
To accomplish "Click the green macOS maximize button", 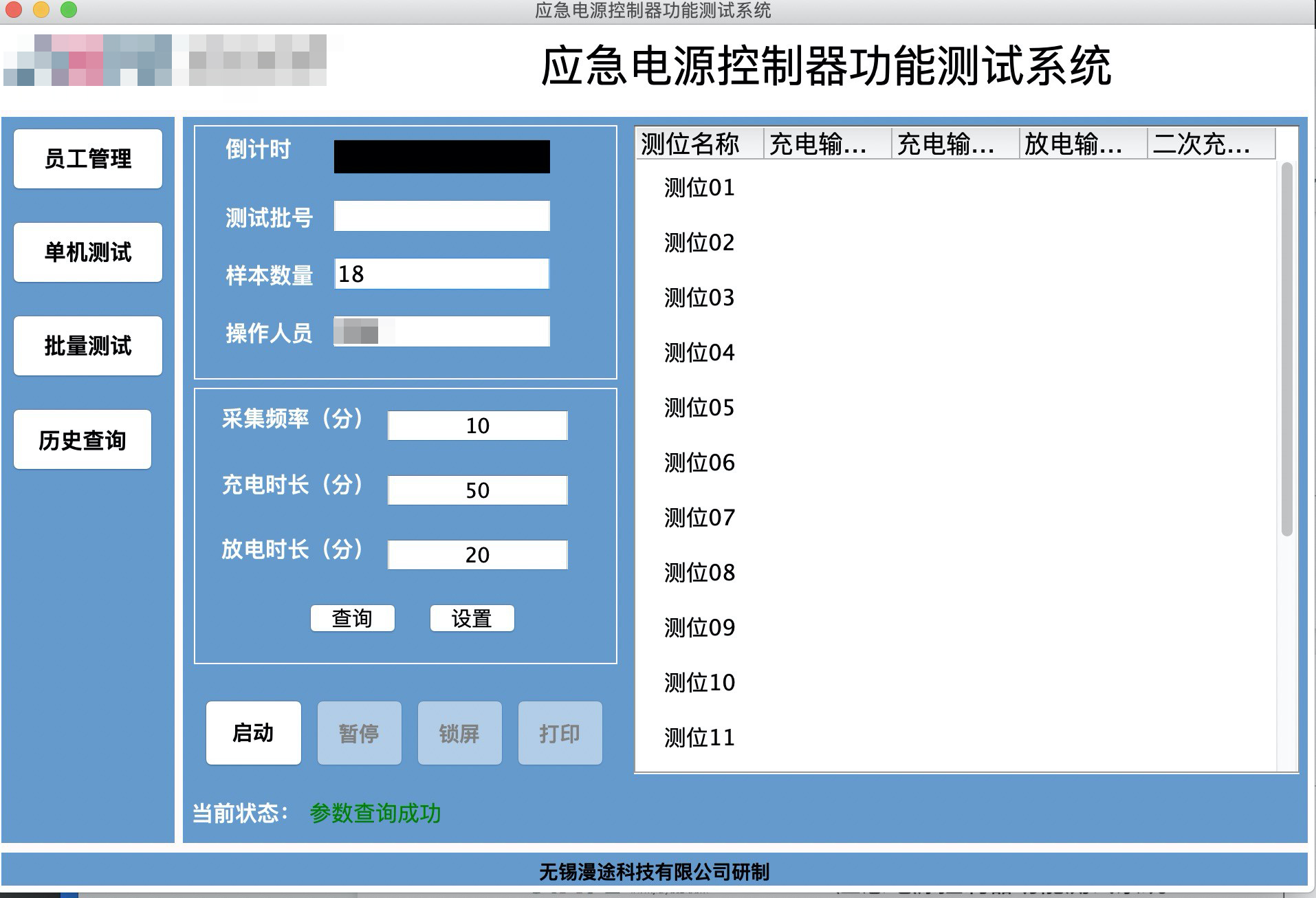I will [x=69, y=10].
